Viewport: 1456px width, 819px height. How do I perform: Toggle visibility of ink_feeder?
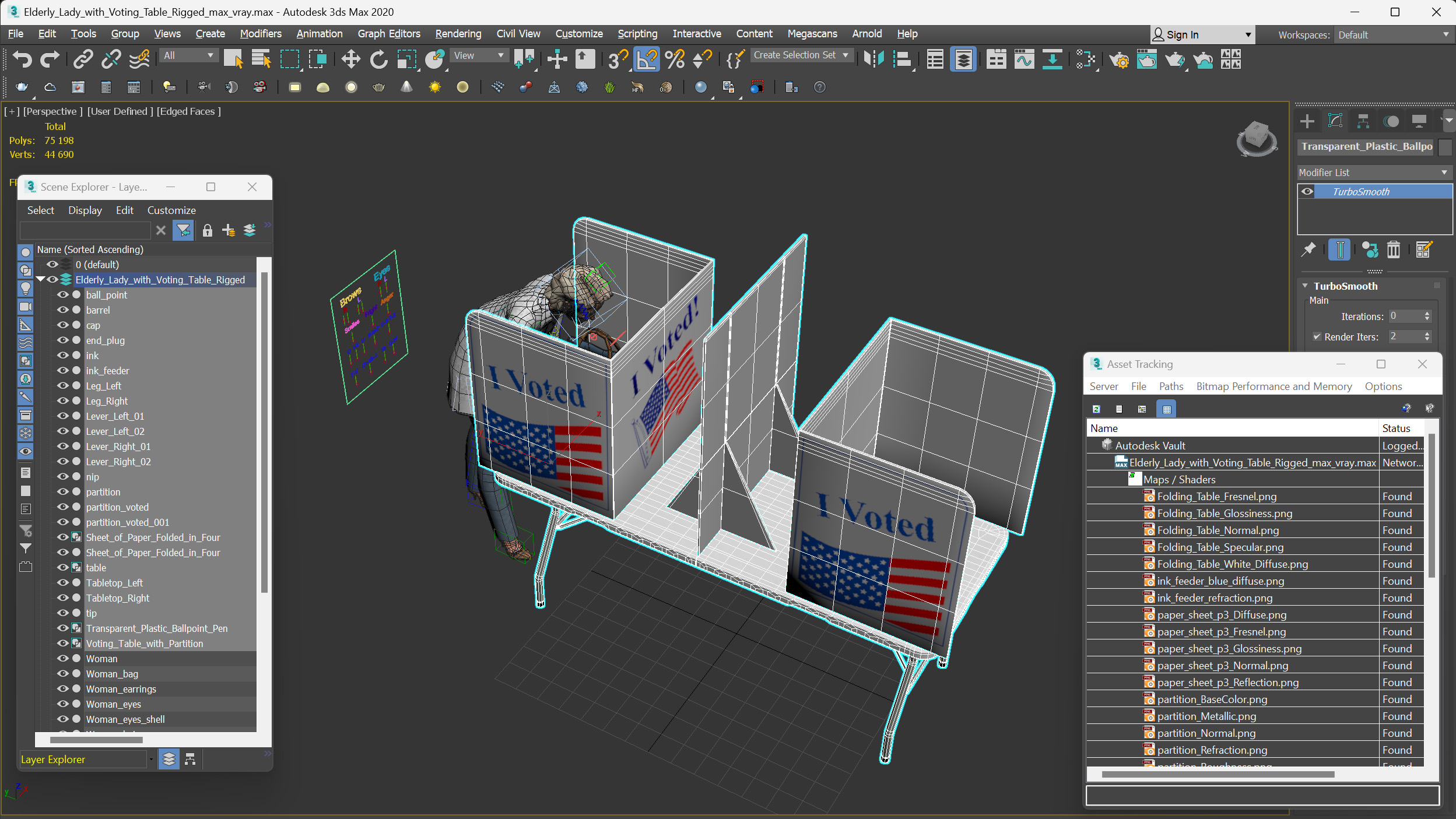[x=62, y=371]
